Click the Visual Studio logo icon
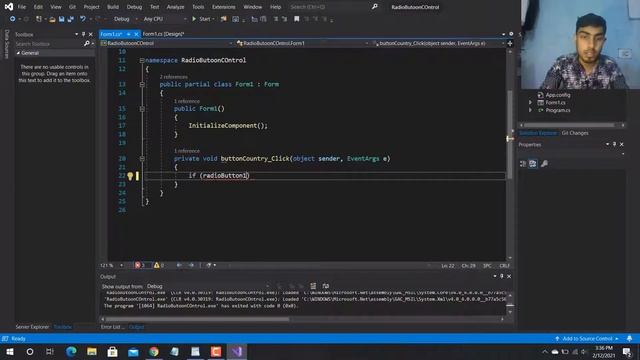The width and height of the screenshot is (640, 360). pyautogui.click(x=8, y=7)
